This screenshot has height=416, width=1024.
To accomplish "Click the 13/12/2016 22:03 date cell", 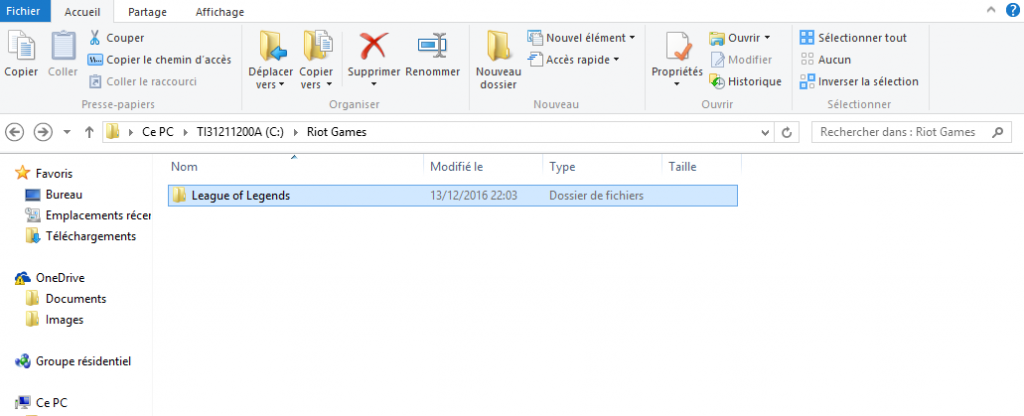I will point(473,195).
